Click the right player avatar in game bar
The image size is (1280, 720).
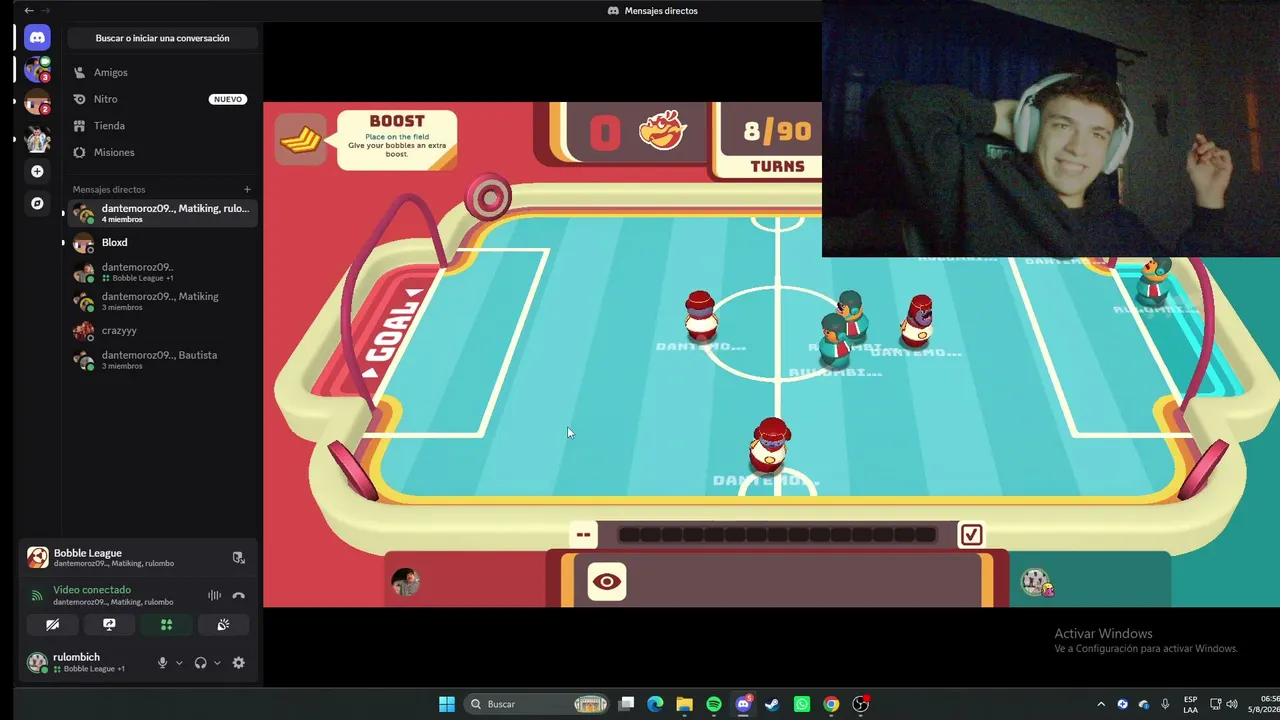1036,582
